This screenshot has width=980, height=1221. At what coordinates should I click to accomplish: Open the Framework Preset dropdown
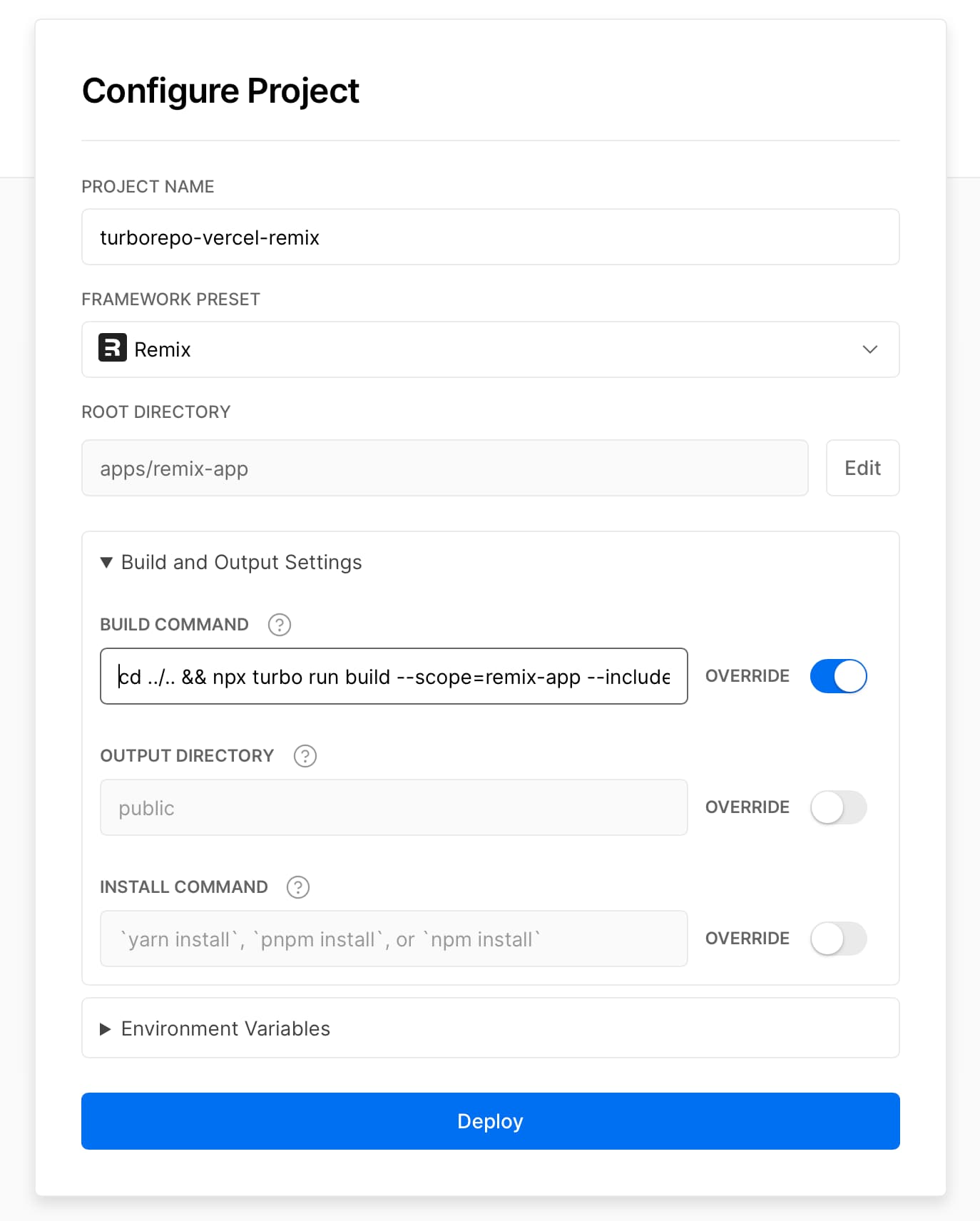click(491, 349)
